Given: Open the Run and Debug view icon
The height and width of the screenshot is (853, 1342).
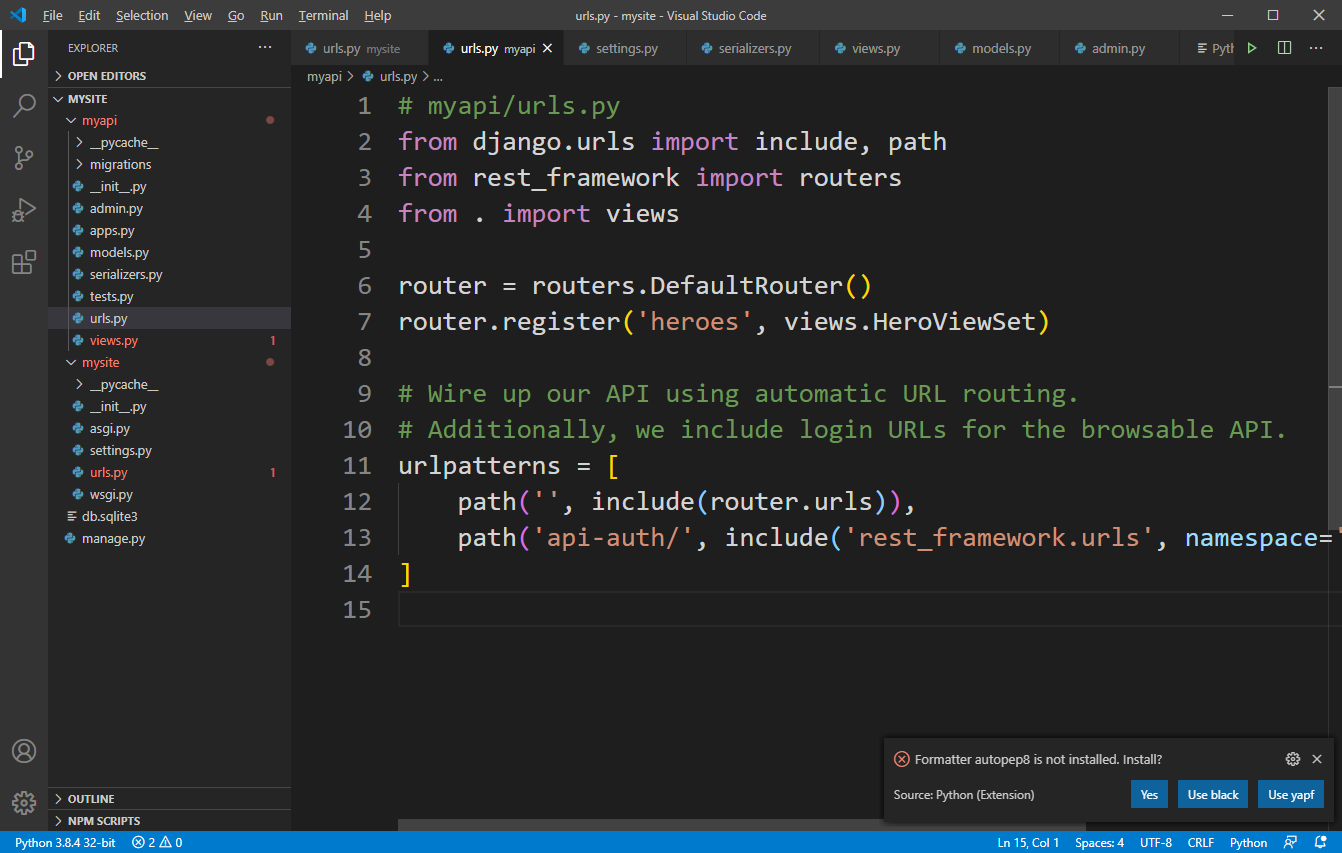Looking at the screenshot, I should 24,210.
